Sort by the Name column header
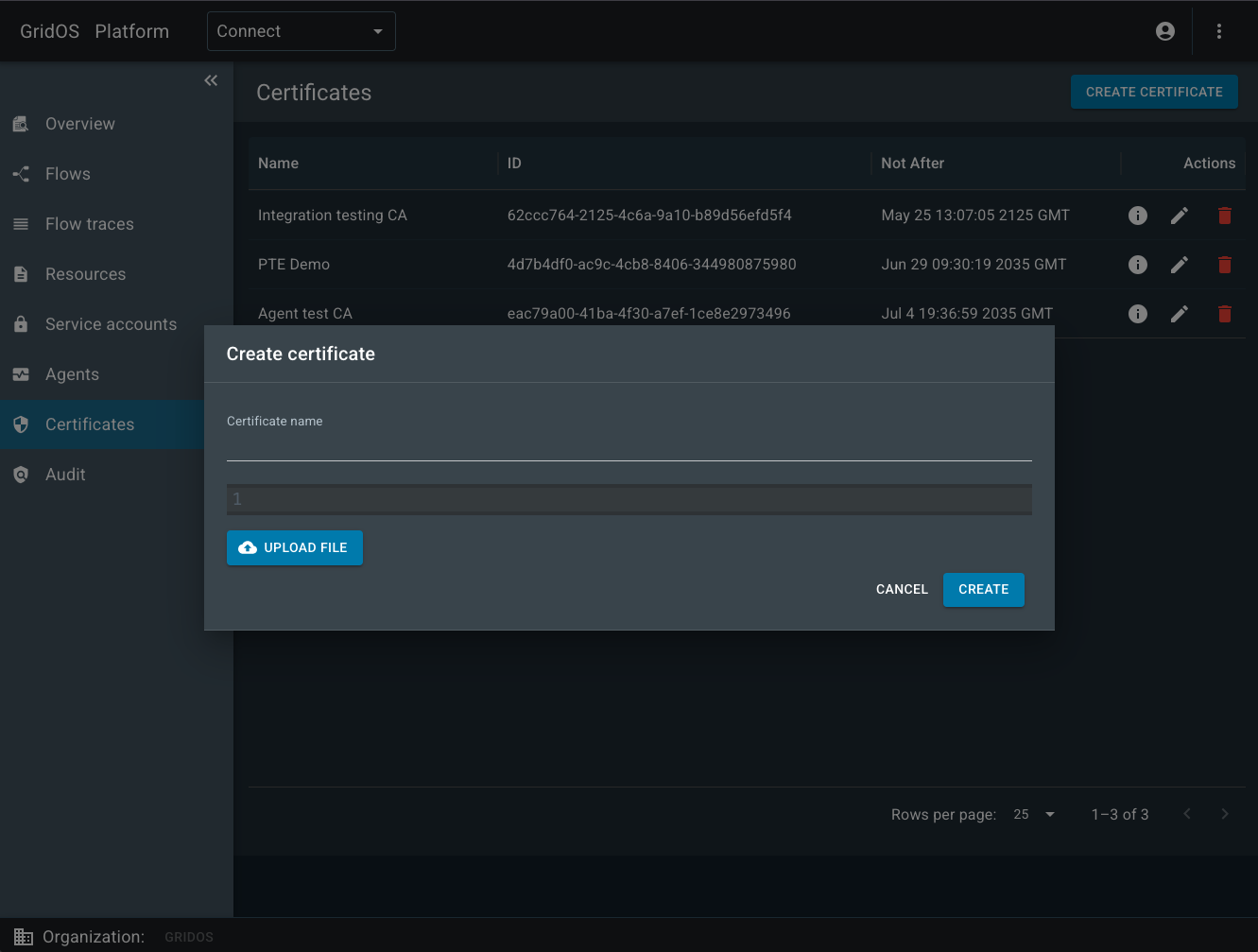1258x952 pixels. 278,164
